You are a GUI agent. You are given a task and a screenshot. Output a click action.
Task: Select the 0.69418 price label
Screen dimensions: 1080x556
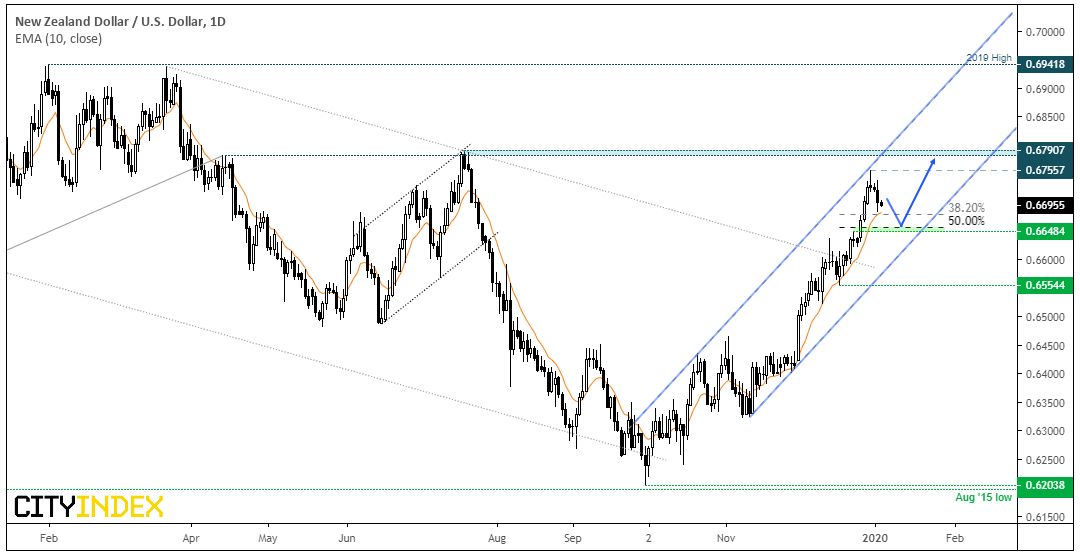point(1046,65)
